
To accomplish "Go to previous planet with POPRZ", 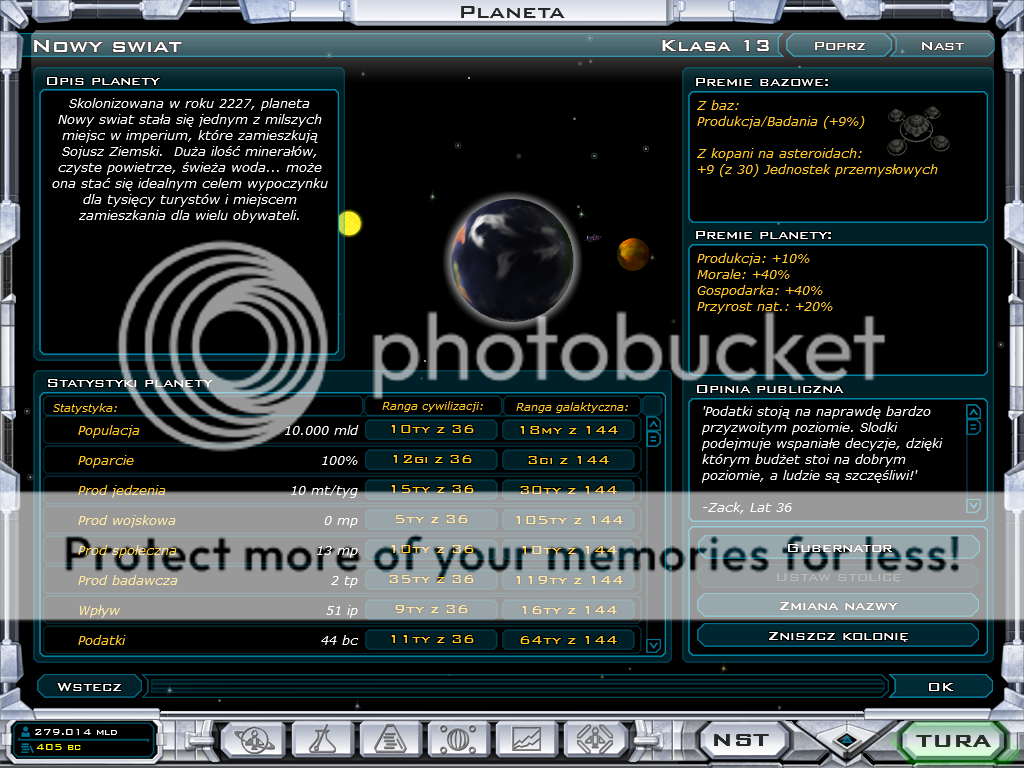I will click(x=839, y=46).
